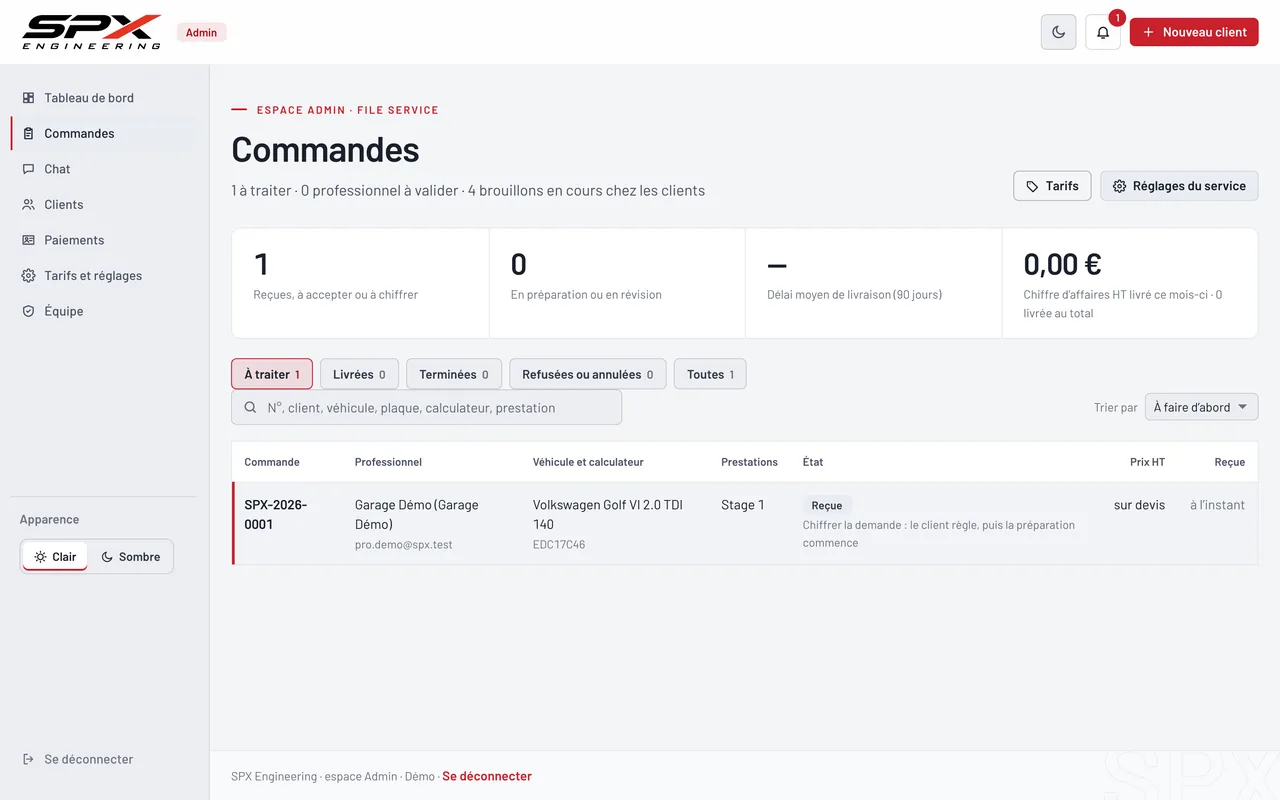The image size is (1280, 800).
Task: Select the Clair appearance option
Action: pyautogui.click(x=55, y=557)
